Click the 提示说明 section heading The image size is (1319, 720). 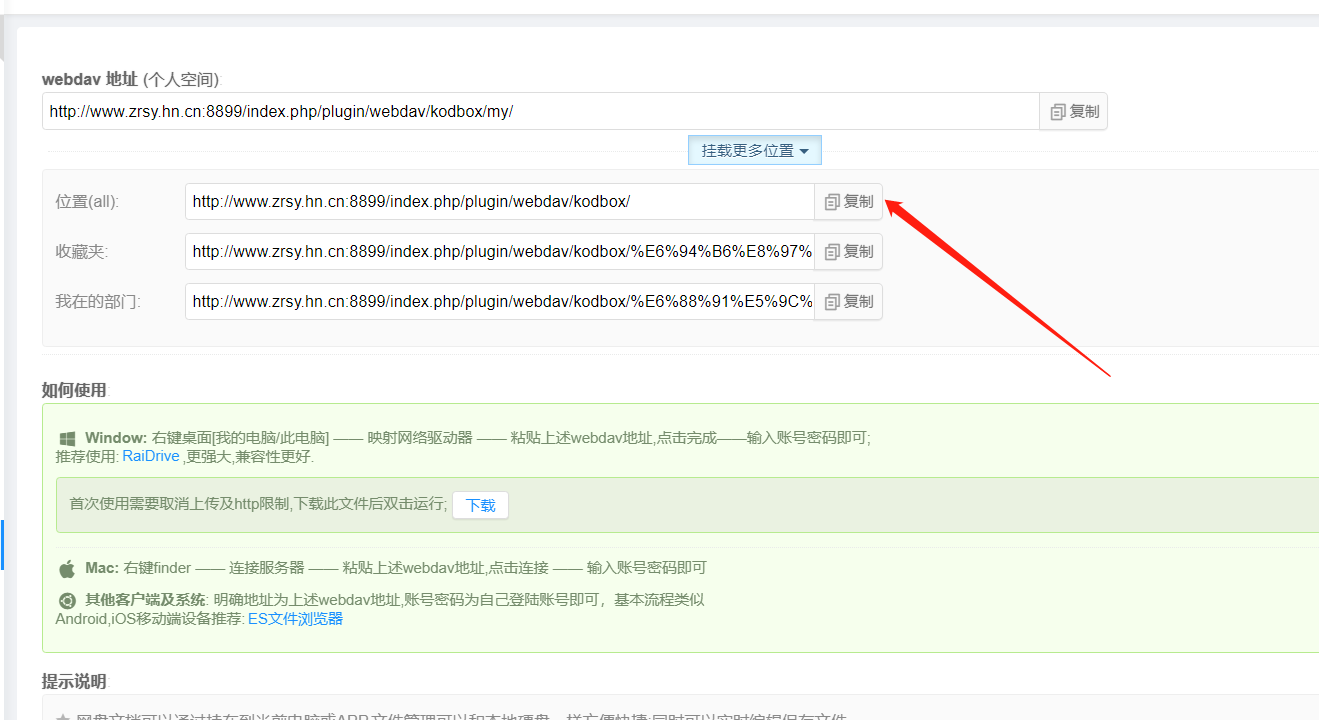[73, 681]
